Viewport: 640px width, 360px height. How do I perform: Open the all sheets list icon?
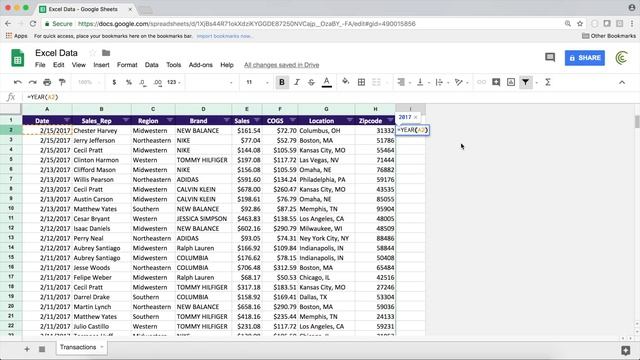[42, 349]
